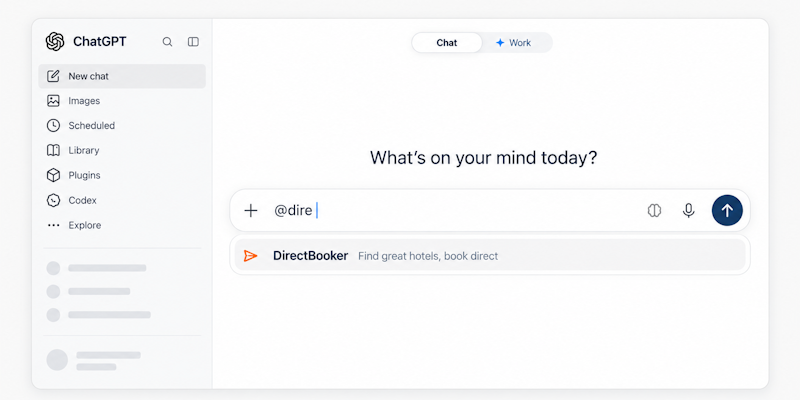Add attachment with the plus icon

coord(251,211)
